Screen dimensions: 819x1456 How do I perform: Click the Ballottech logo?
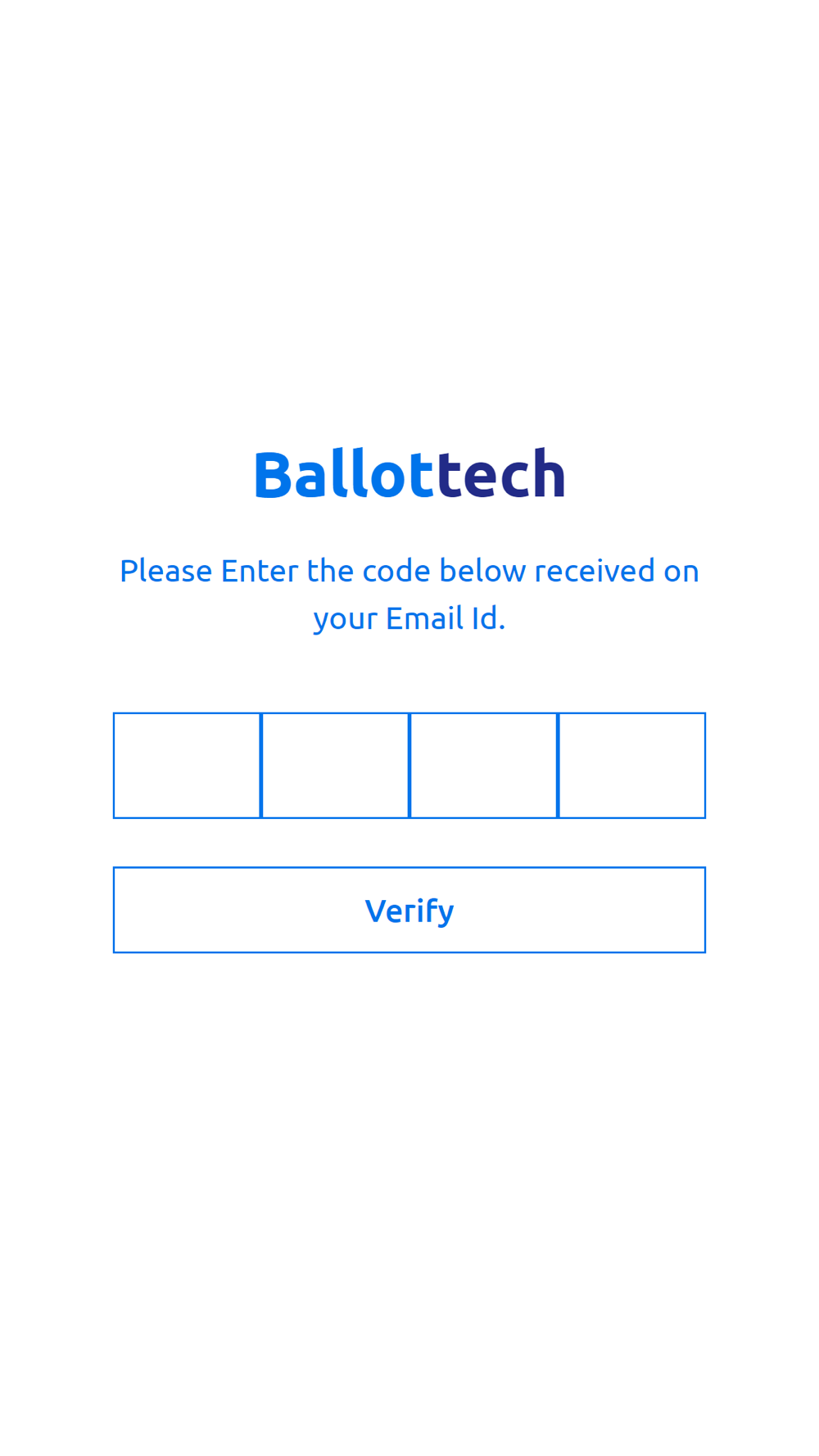(409, 473)
